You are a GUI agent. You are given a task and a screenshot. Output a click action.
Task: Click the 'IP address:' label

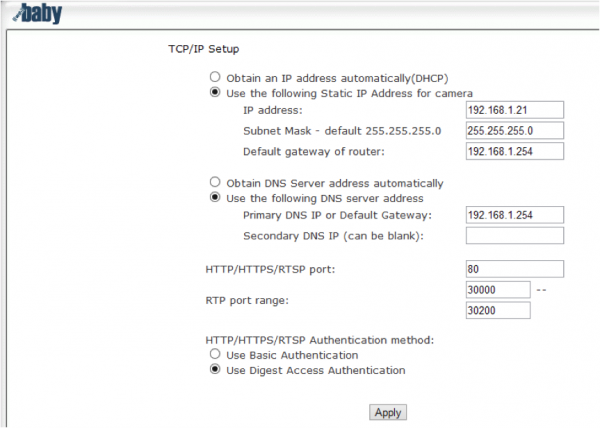click(272, 111)
